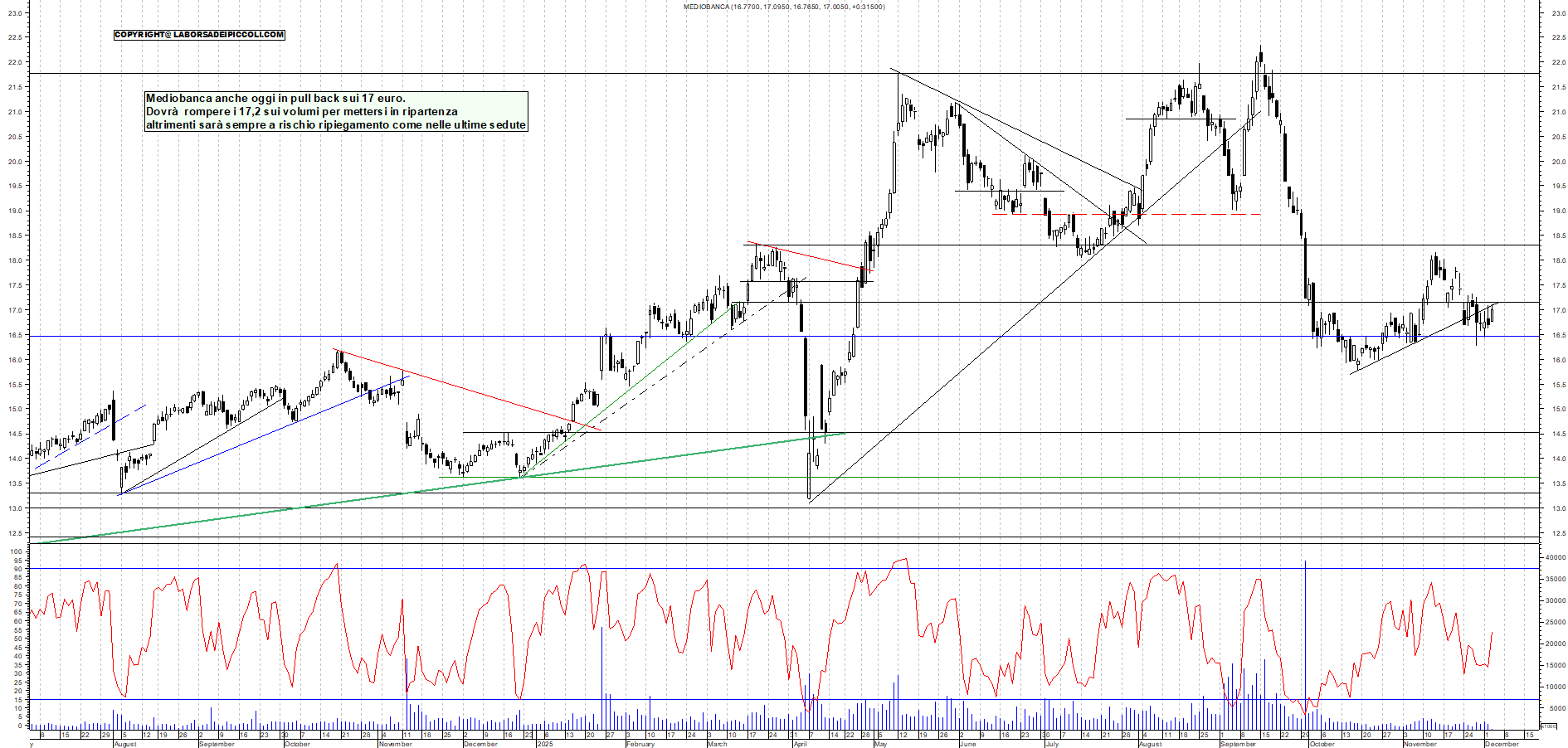Viewport: 1568px width, 748px height.
Task: Click the August label at the time axis start
Action: point(124,744)
